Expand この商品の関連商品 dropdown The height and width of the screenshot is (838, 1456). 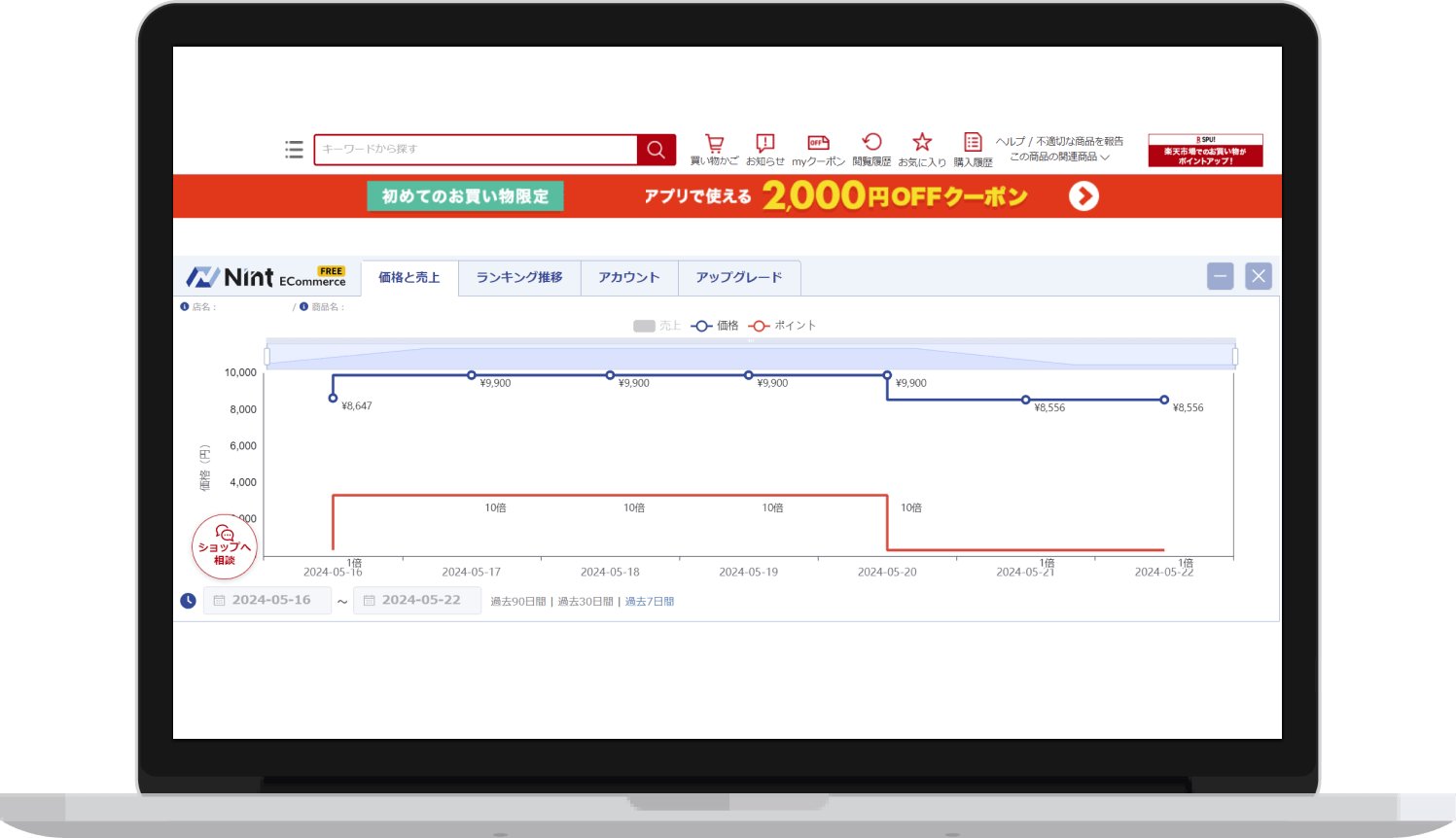[x=1059, y=157]
